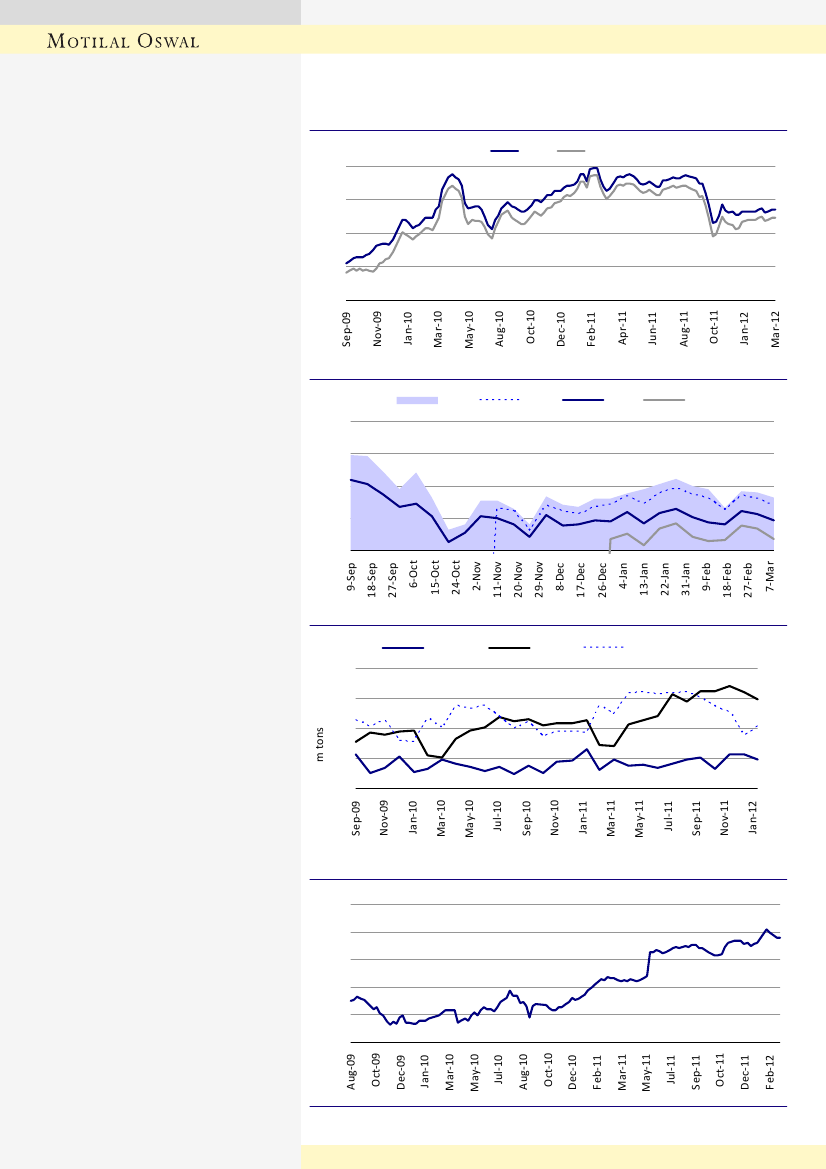Click the 11-Nov date label

[x=498, y=581]
